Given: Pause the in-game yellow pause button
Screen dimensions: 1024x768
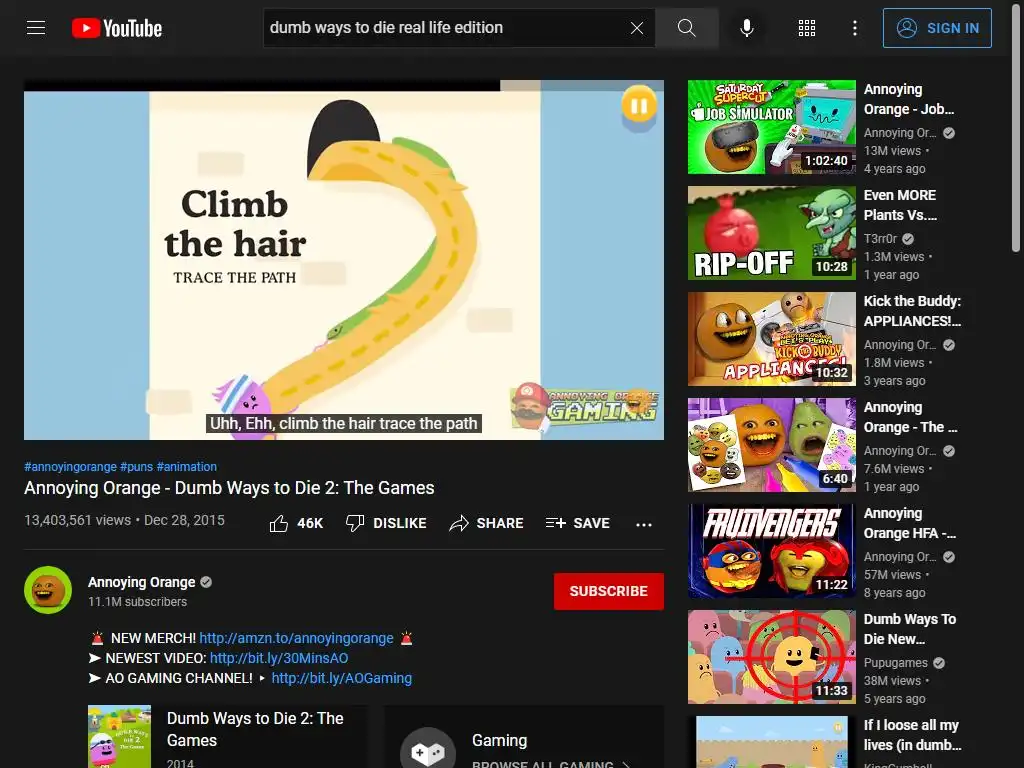Looking at the screenshot, I should pos(639,105).
